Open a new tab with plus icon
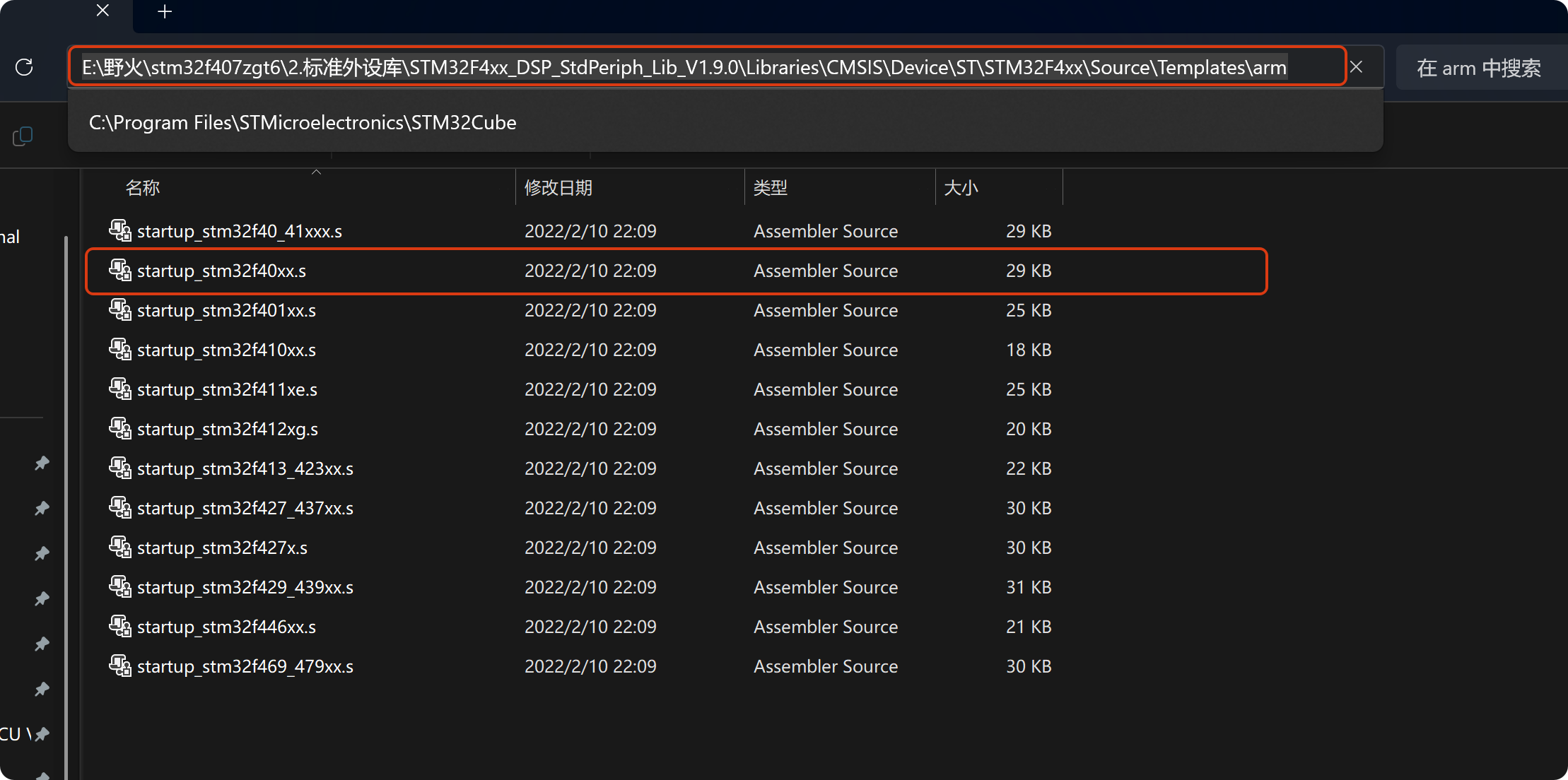 tap(165, 12)
